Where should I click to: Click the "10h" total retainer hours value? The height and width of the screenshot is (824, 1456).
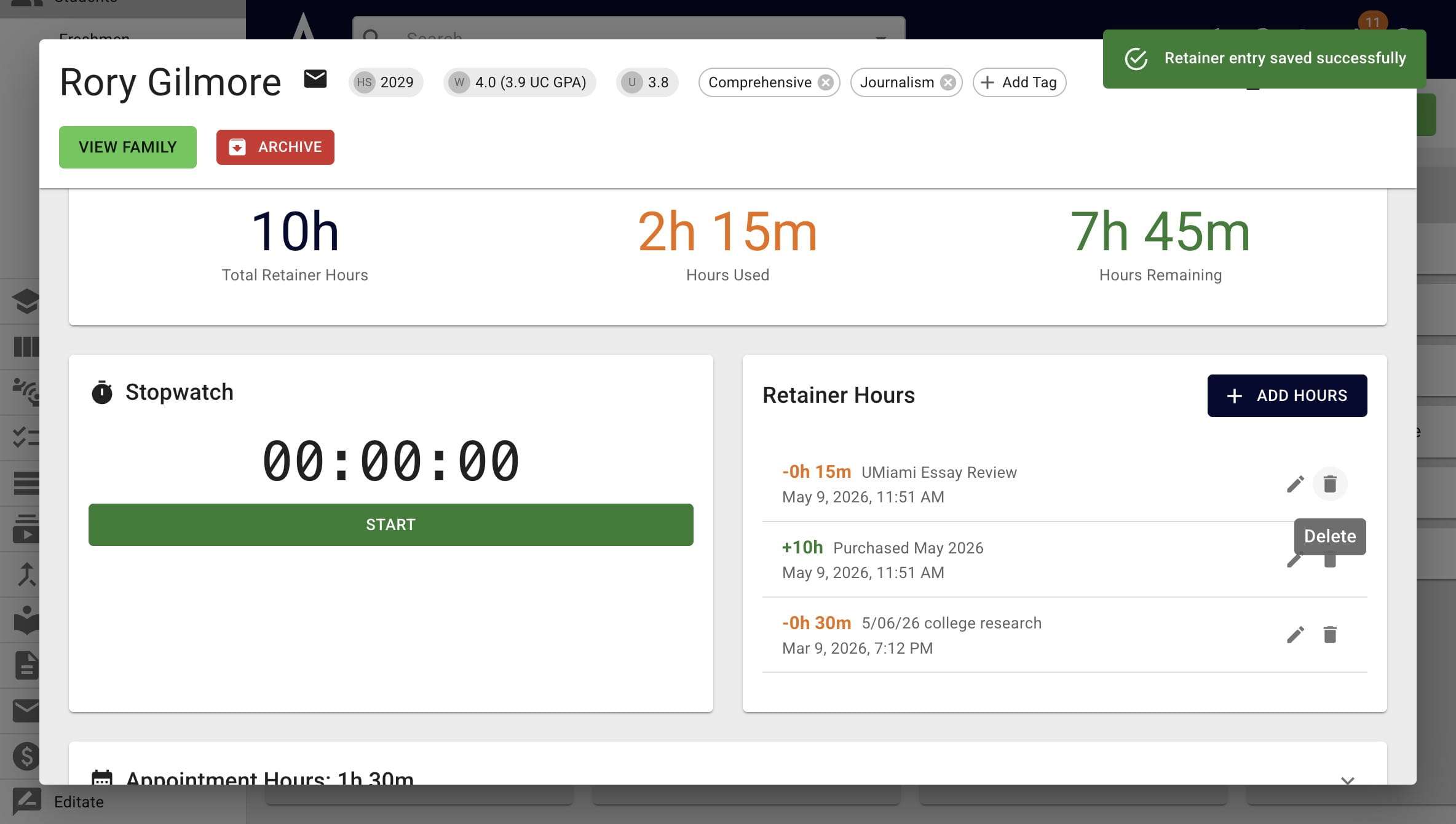295,231
